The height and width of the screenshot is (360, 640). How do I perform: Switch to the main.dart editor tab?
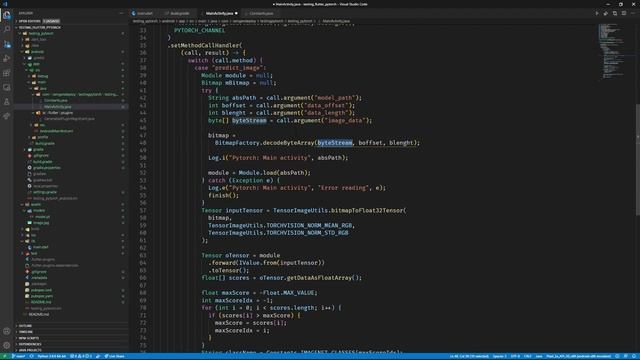point(144,13)
